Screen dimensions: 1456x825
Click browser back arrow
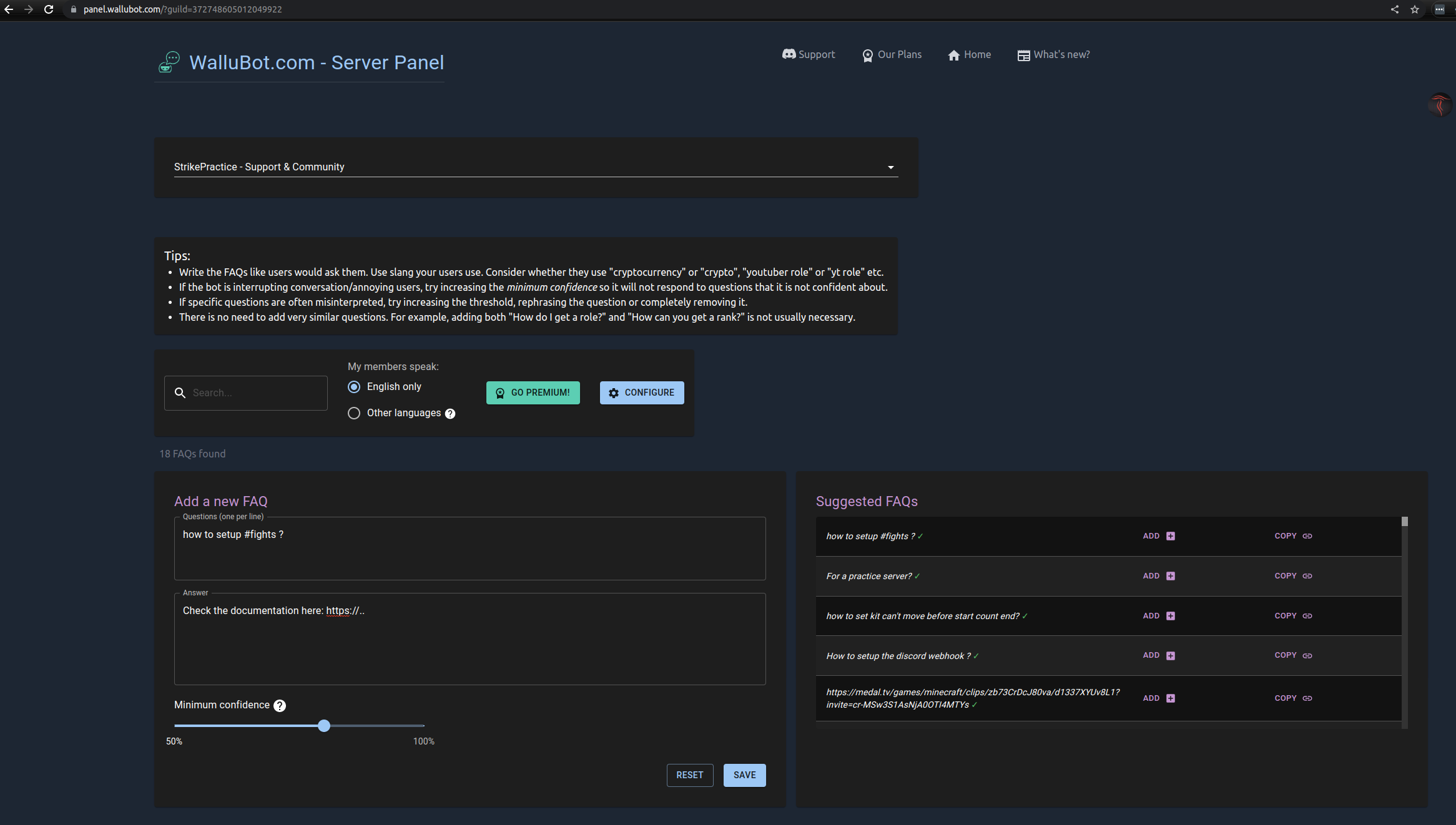coord(9,9)
